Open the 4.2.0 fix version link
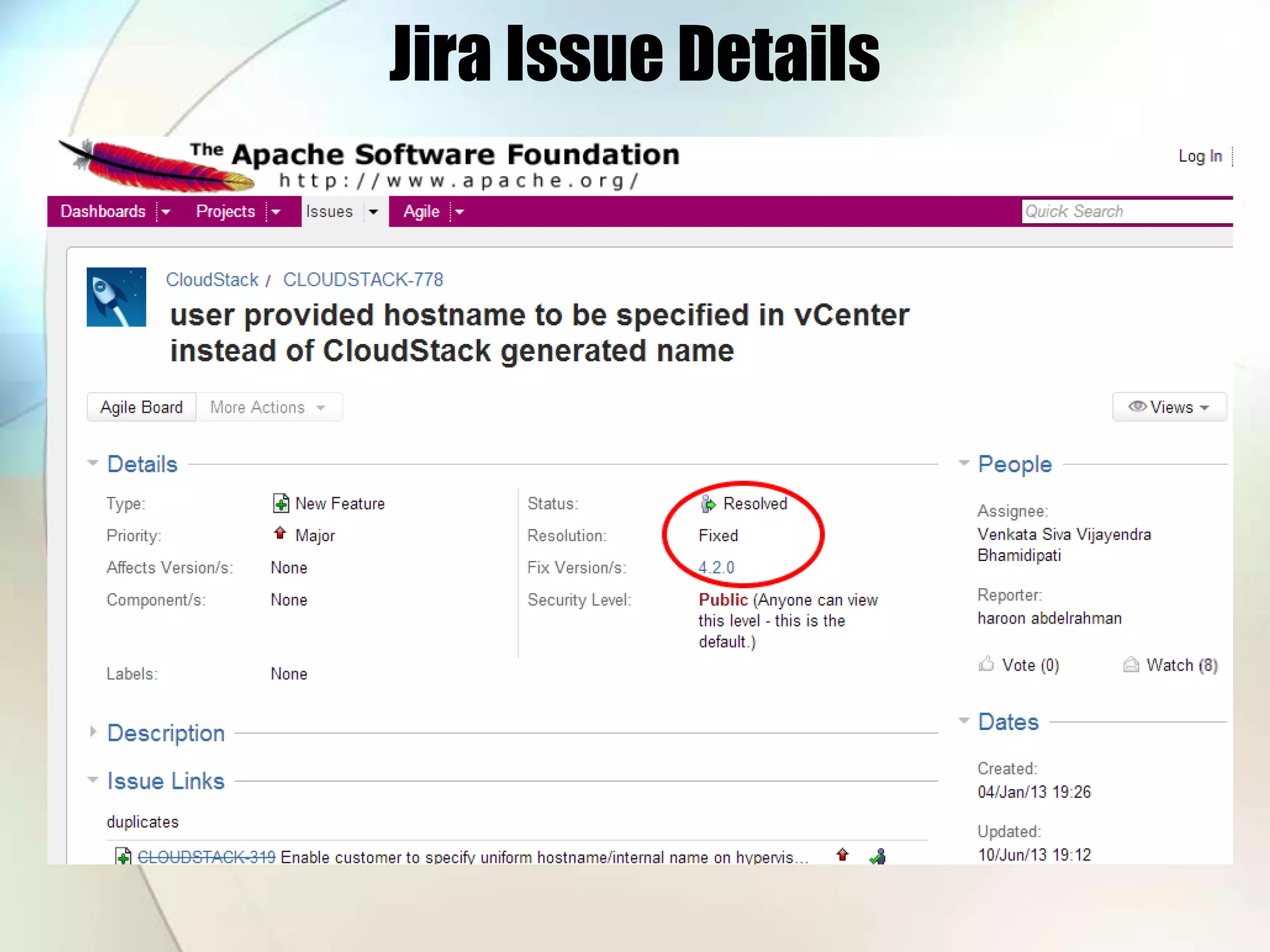Image resolution: width=1270 pixels, height=952 pixels. click(x=716, y=567)
